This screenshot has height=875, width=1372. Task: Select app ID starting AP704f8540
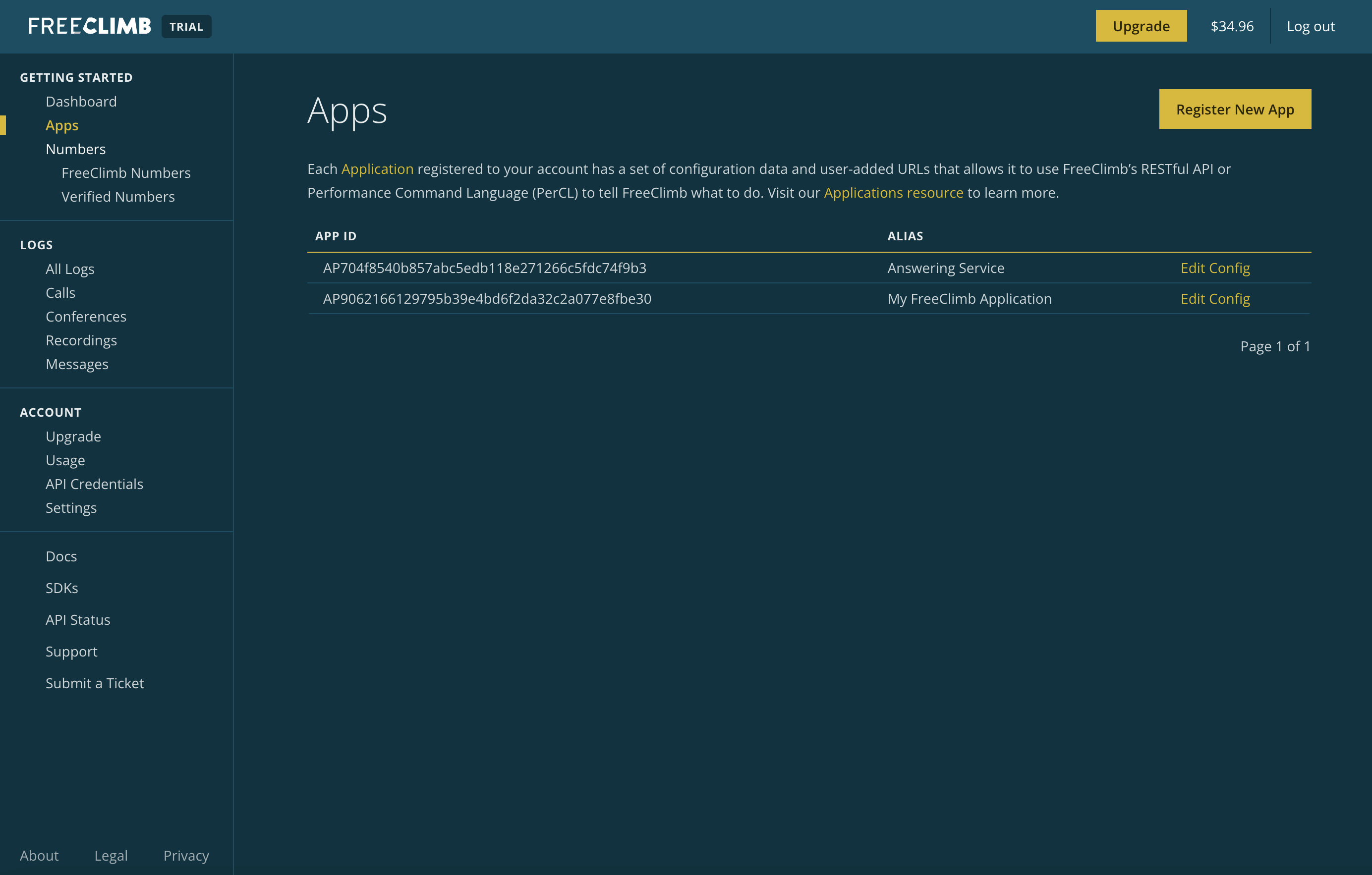pos(484,268)
